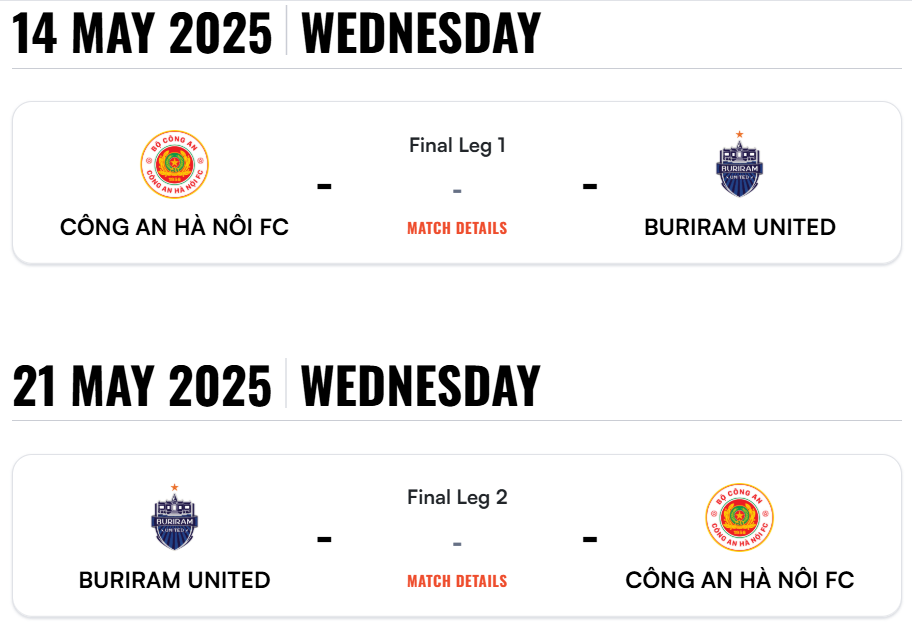Select Công An Hà Nội FC name in Leg 1
The height and width of the screenshot is (630, 912).
click(174, 227)
